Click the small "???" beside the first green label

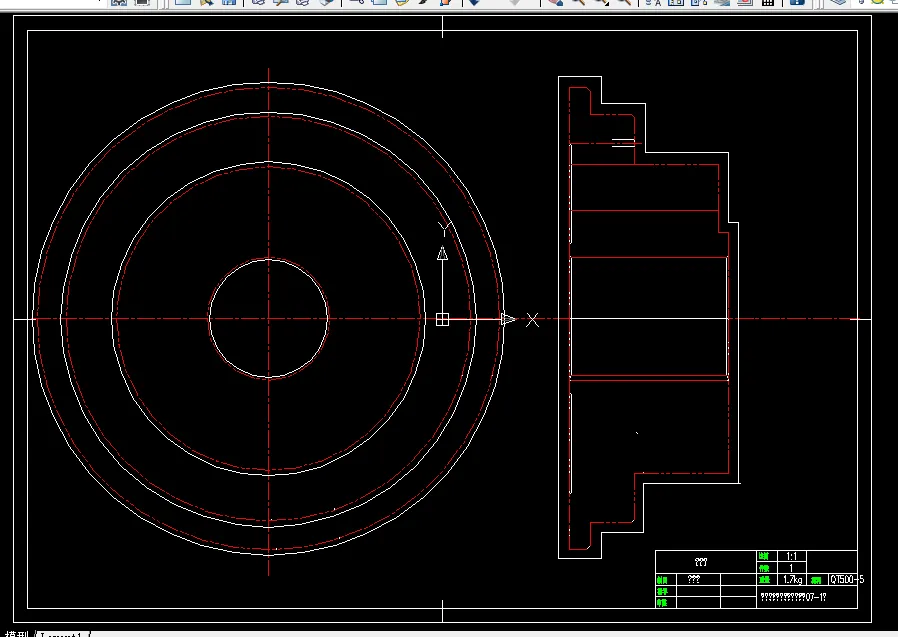click(x=694, y=579)
